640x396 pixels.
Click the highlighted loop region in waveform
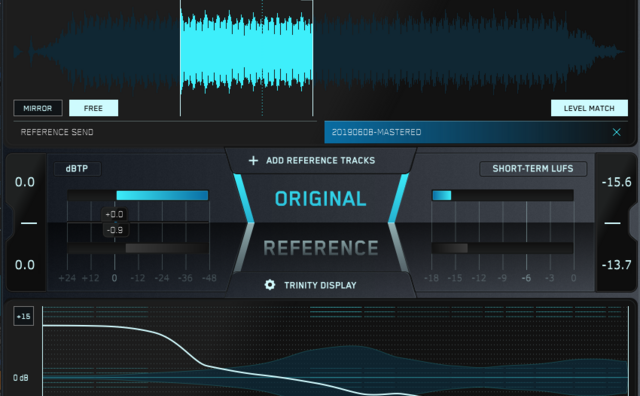click(x=247, y=52)
